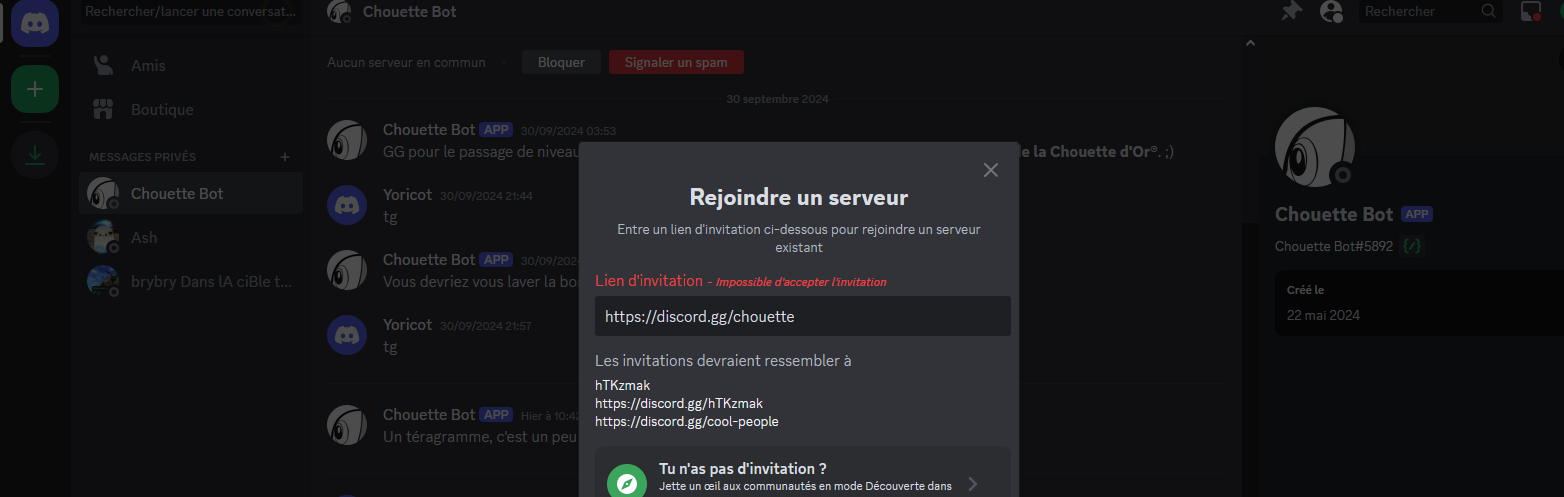
Task: Click the 22 mai 2024 creation date
Action: click(x=1323, y=315)
